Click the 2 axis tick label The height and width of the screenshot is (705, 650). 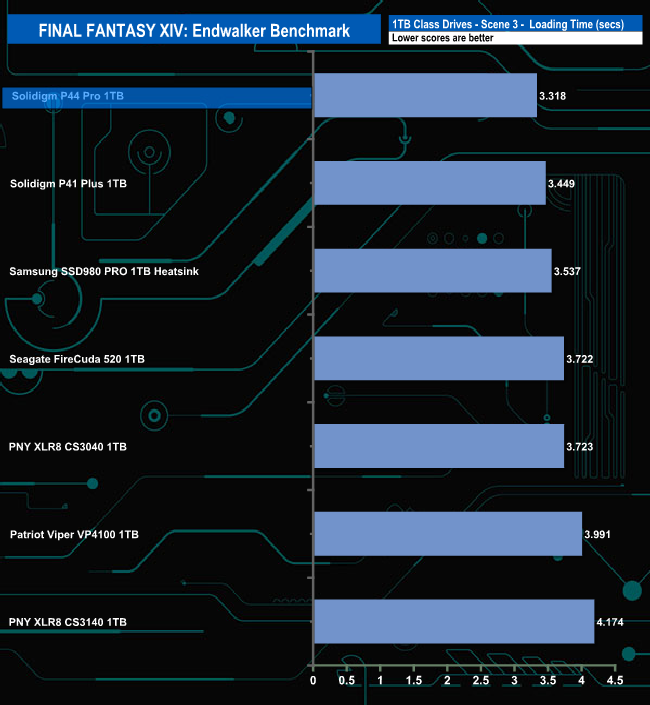[447, 680]
